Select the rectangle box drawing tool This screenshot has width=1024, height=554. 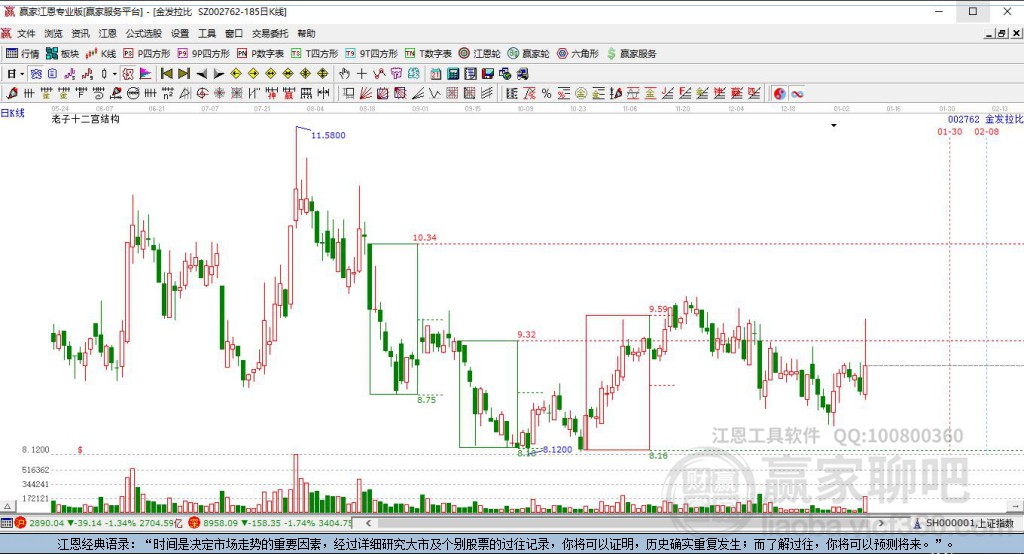click(349, 93)
